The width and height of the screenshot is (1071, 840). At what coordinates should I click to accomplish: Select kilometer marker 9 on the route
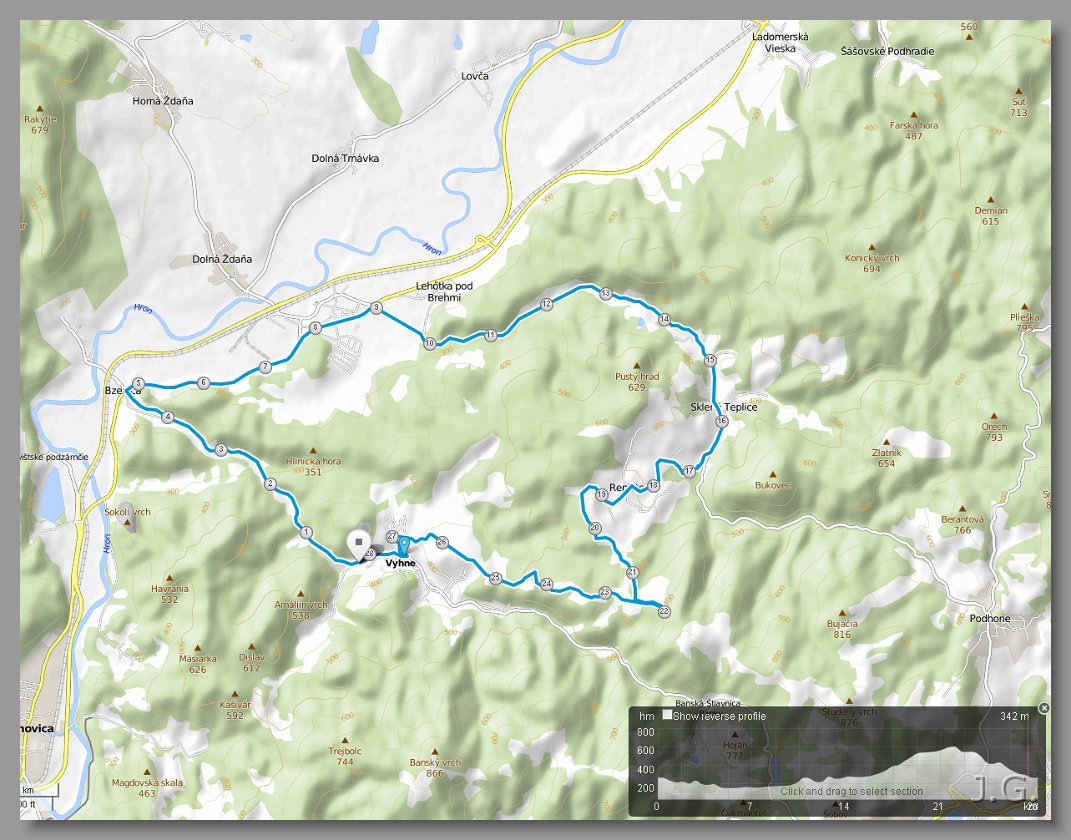click(x=376, y=309)
